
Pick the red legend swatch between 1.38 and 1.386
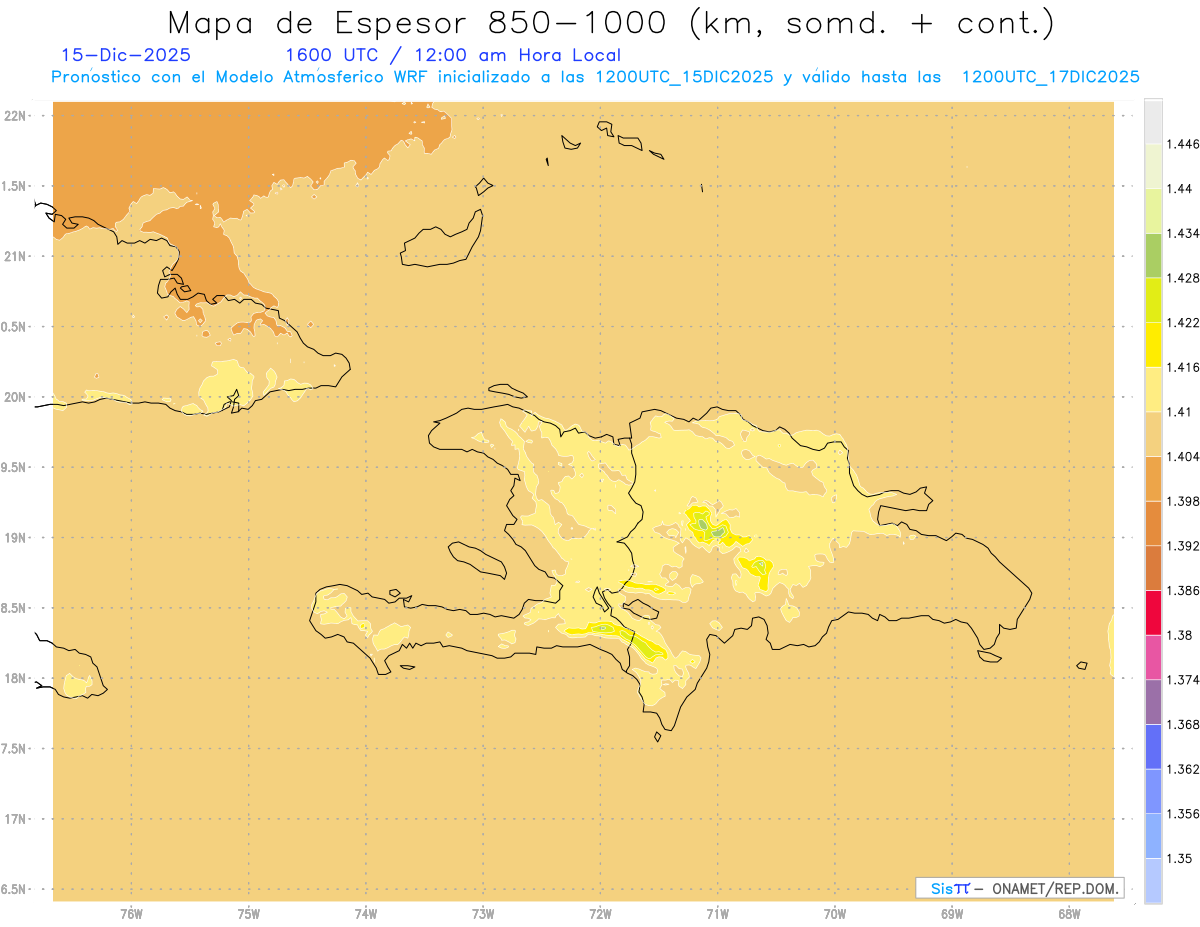[1153, 612]
